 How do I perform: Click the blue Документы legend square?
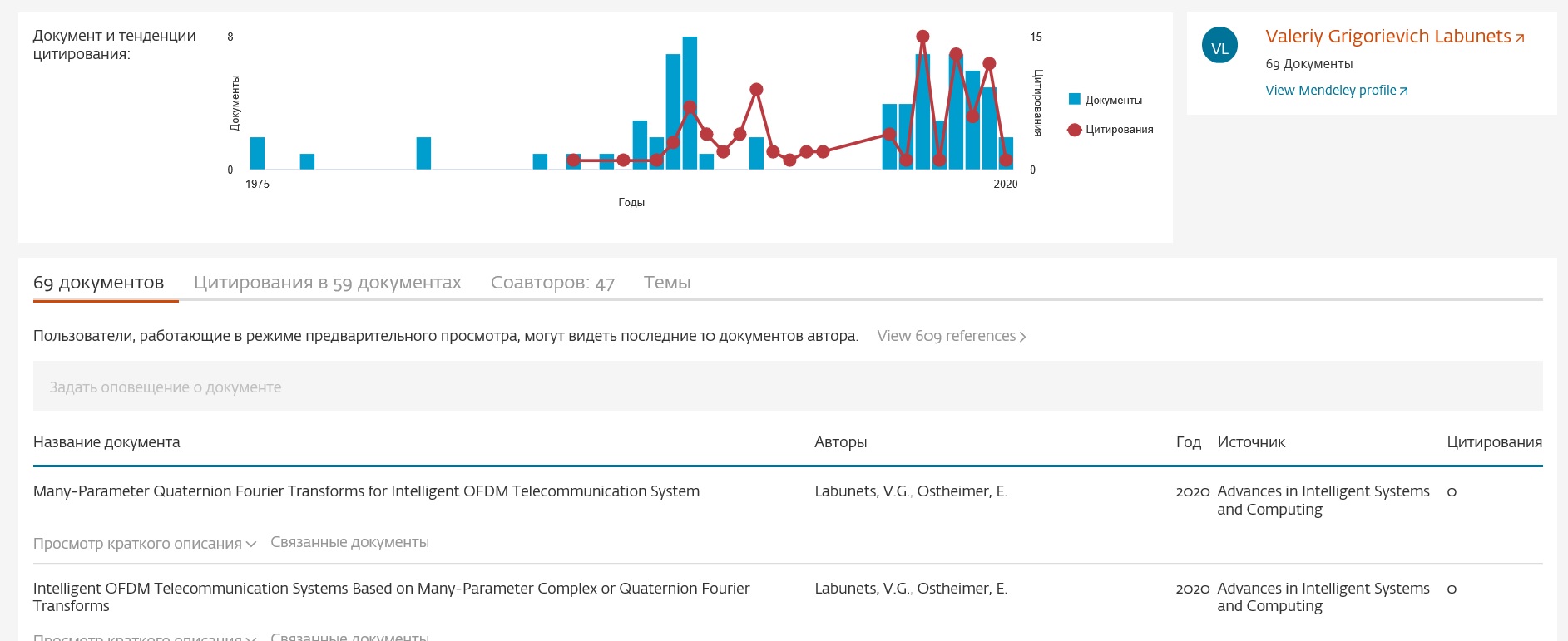[1074, 100]
